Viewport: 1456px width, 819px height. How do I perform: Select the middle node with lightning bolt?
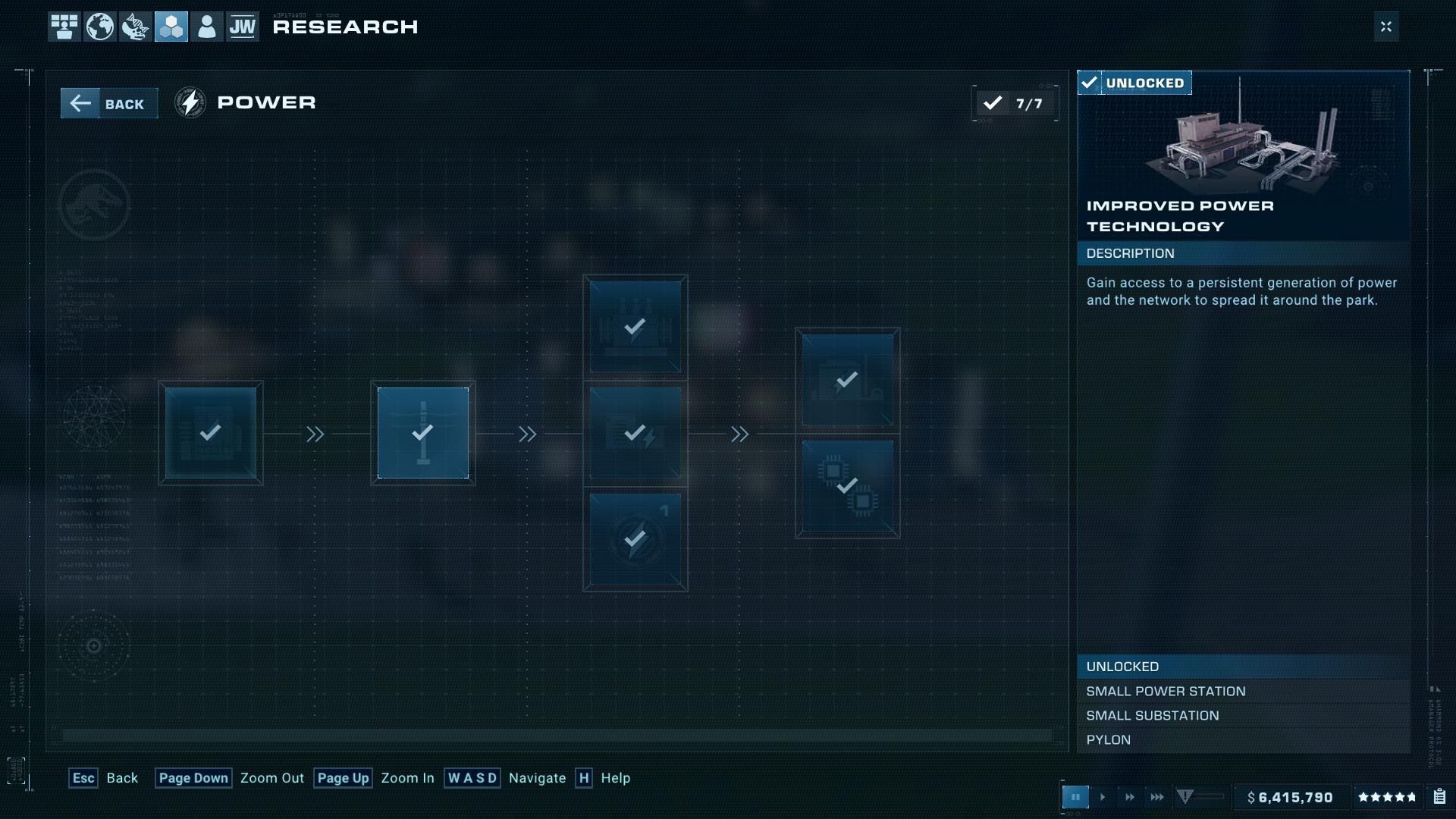pyautogui.click(x=635, y=433)
